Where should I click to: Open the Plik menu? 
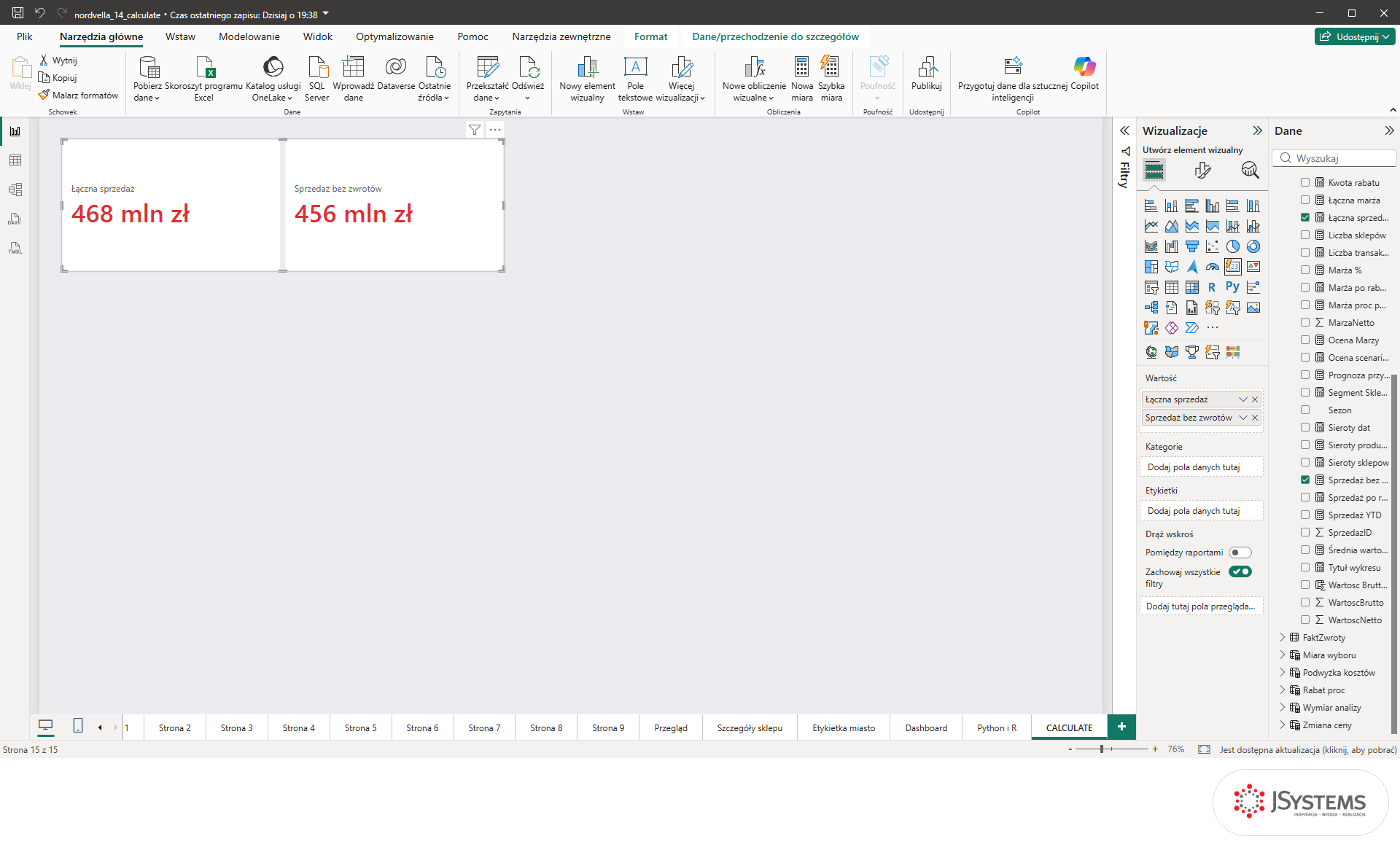click(x=25, y=36)
